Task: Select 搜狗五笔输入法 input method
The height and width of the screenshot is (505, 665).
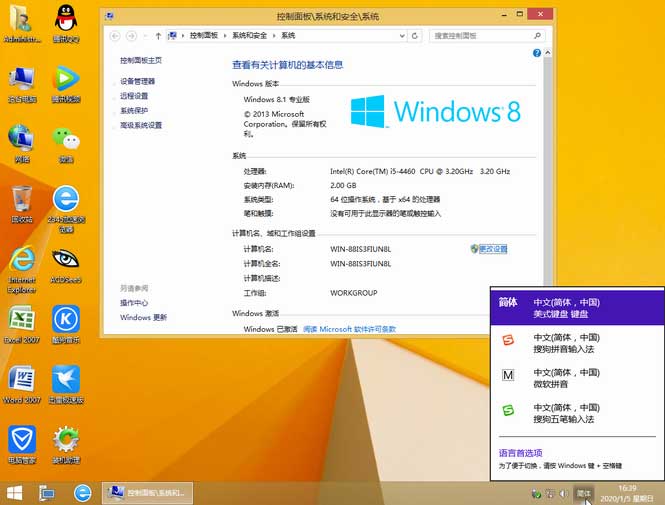Action: pyautogui.click(x=577, y=413)
